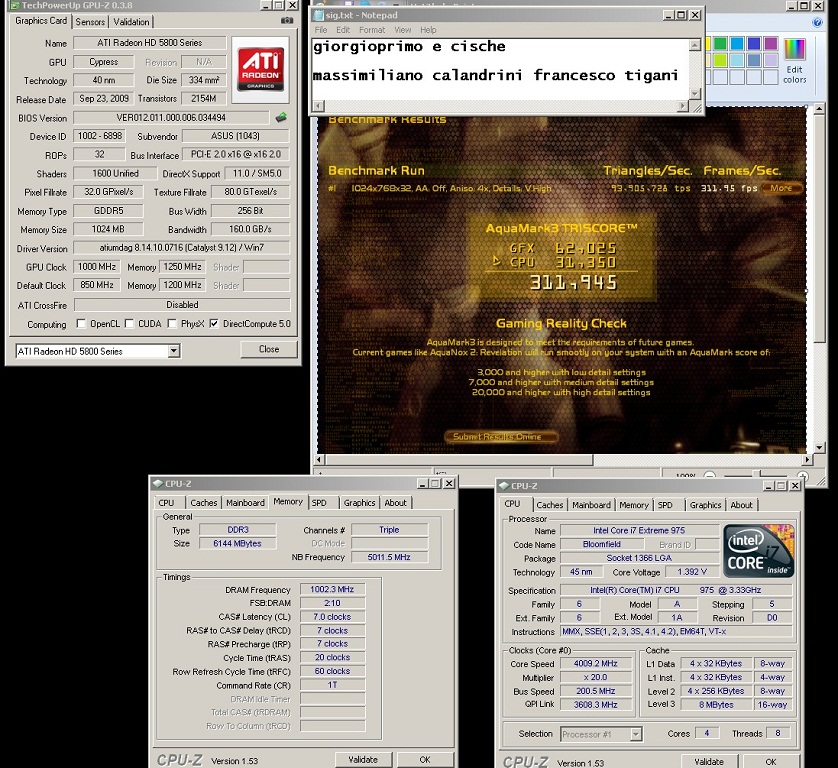Click the Driver Version value in GPU-Z

point(182,248)
